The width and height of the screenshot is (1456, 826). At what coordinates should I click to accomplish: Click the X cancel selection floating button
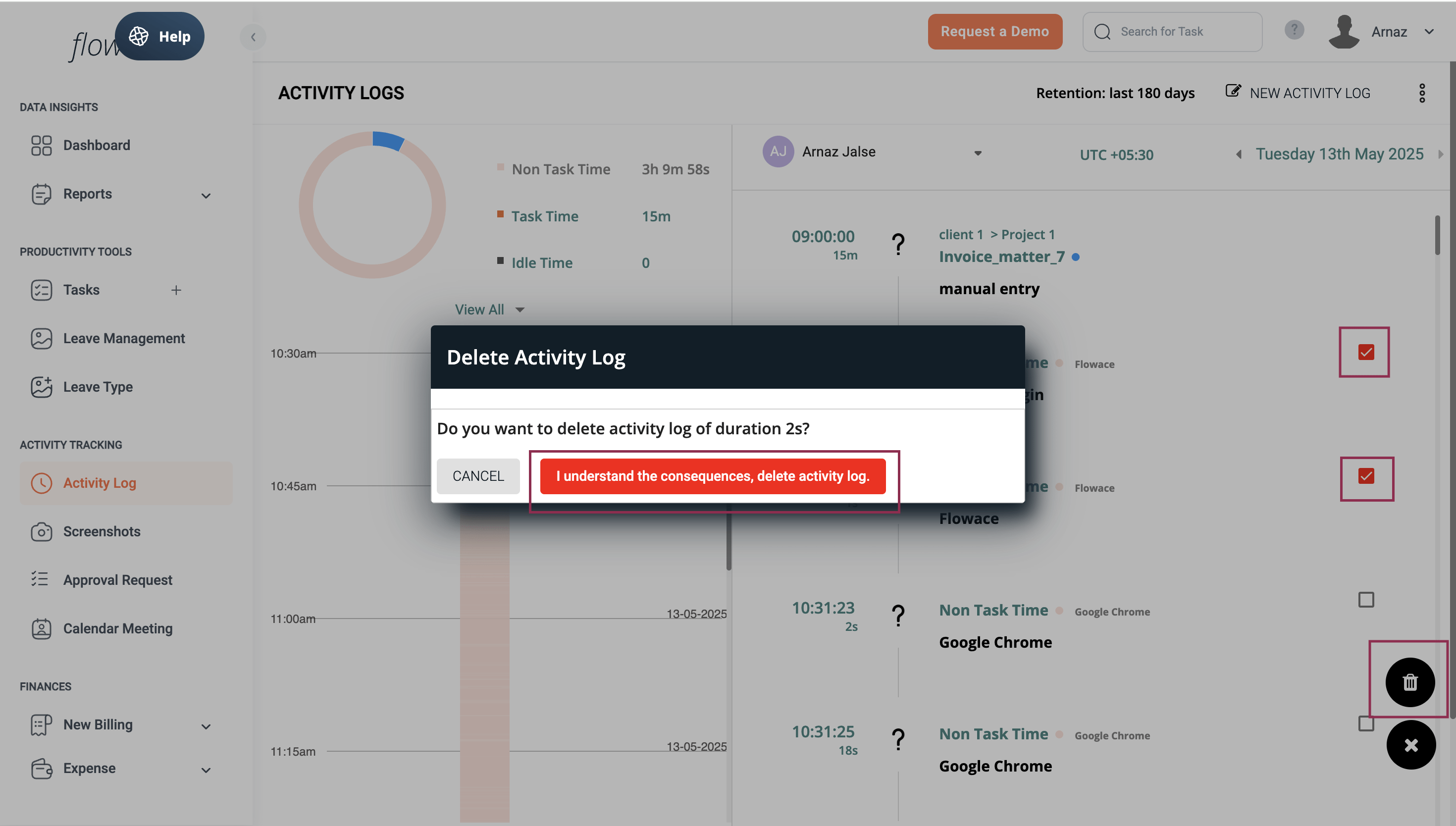coord(1410,745)
